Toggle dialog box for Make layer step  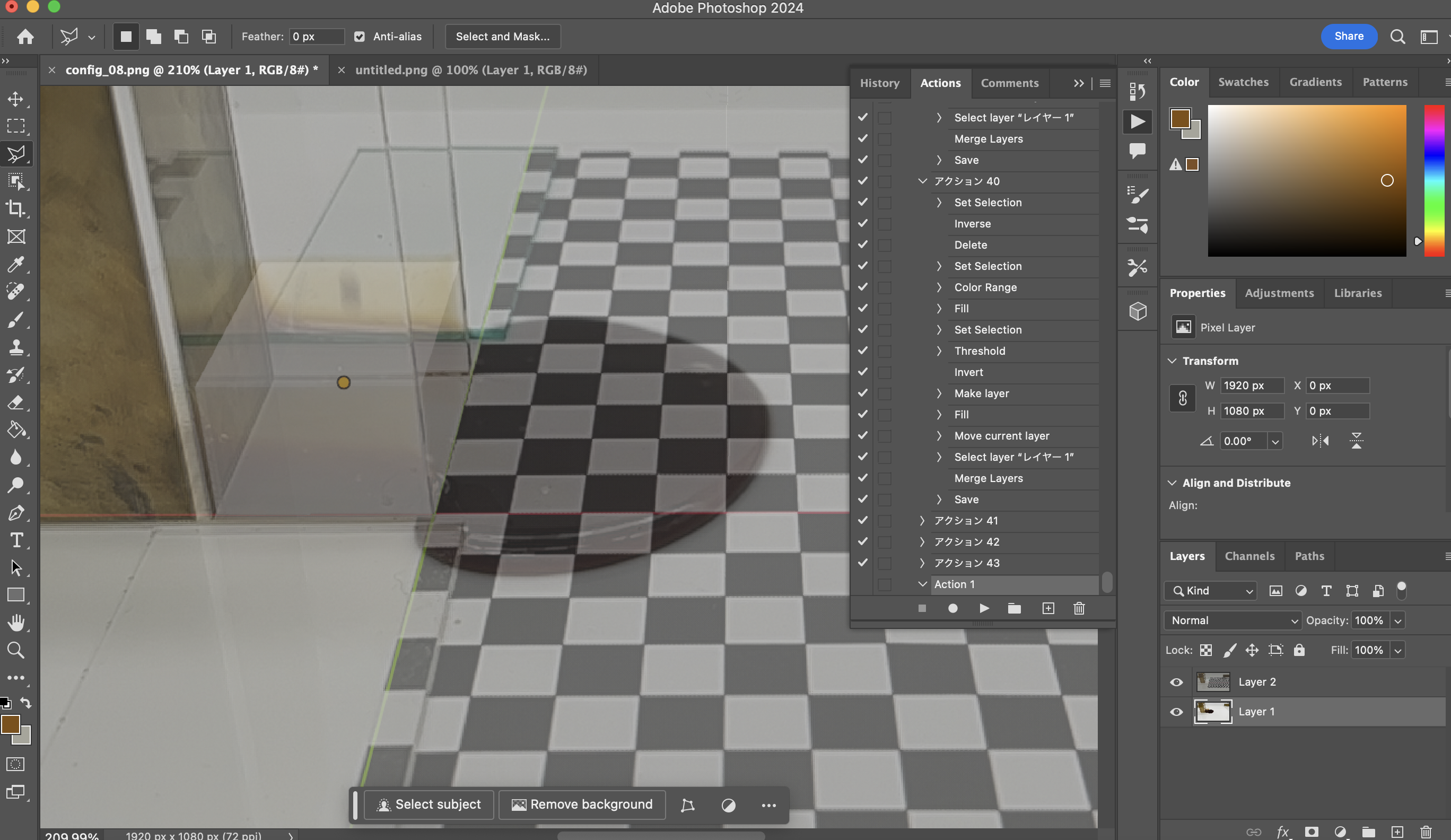[885, 394]
